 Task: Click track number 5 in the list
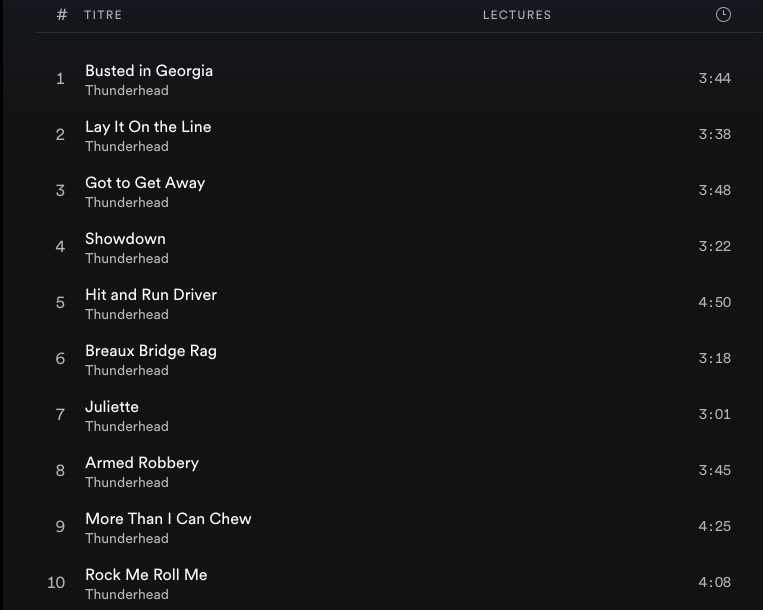point(60,303)
